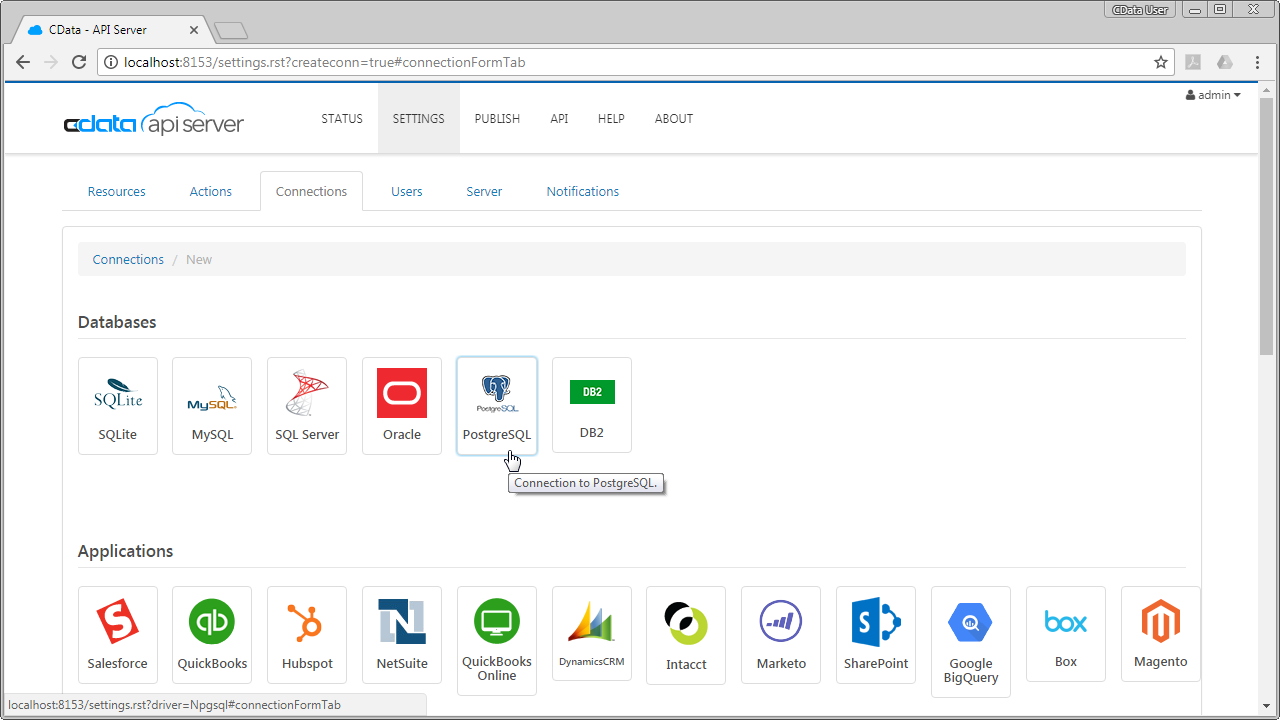Click the CData API Server logo
The height and width of the screenshot is (720, 1280).
pyautogui.click(x=154, y=120)
